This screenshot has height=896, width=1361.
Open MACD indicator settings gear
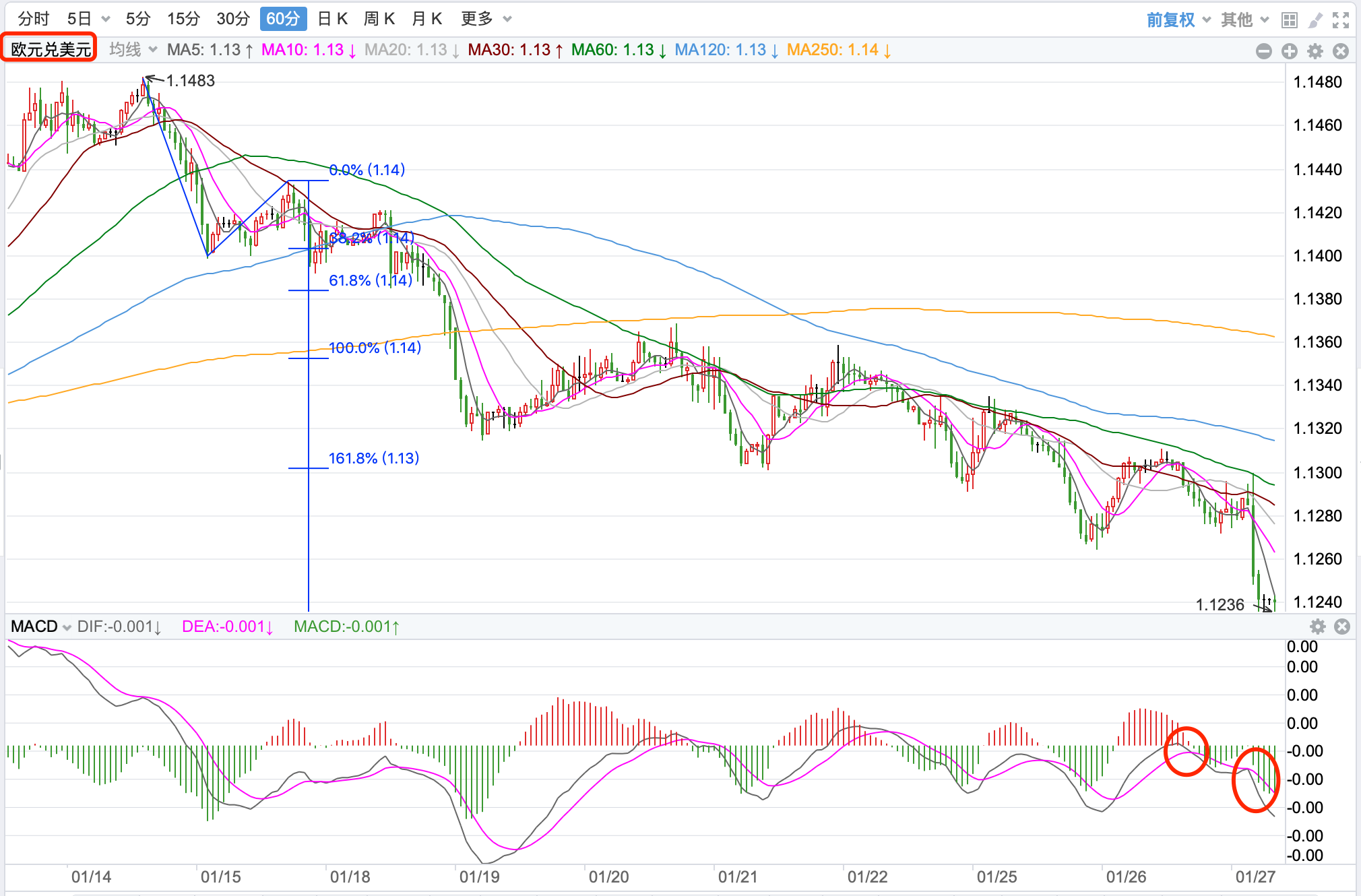pos(1318,627)
